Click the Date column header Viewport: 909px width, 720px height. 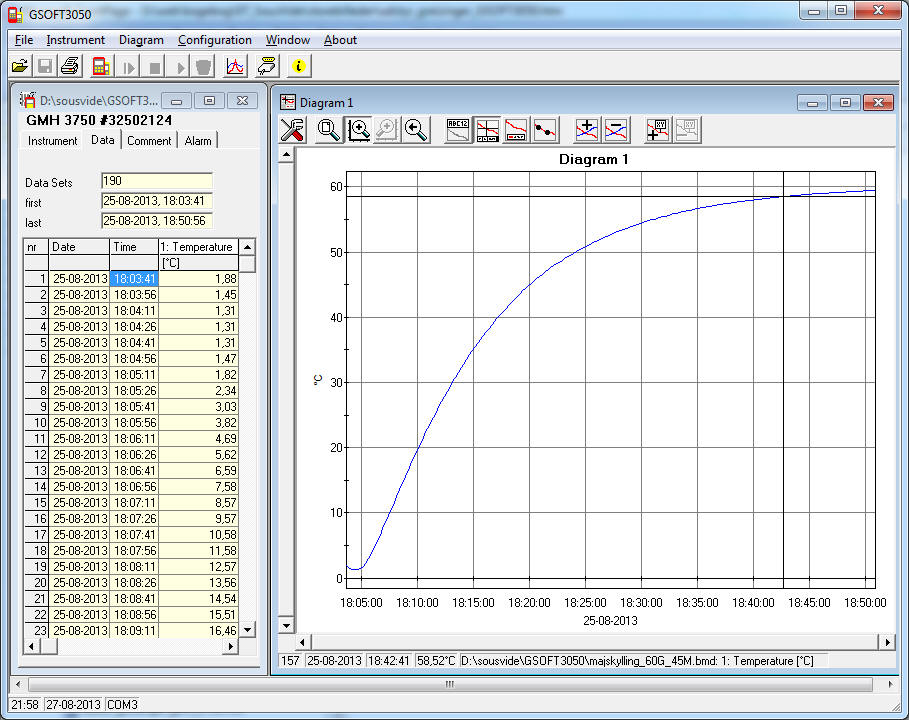tap(79, 247)
